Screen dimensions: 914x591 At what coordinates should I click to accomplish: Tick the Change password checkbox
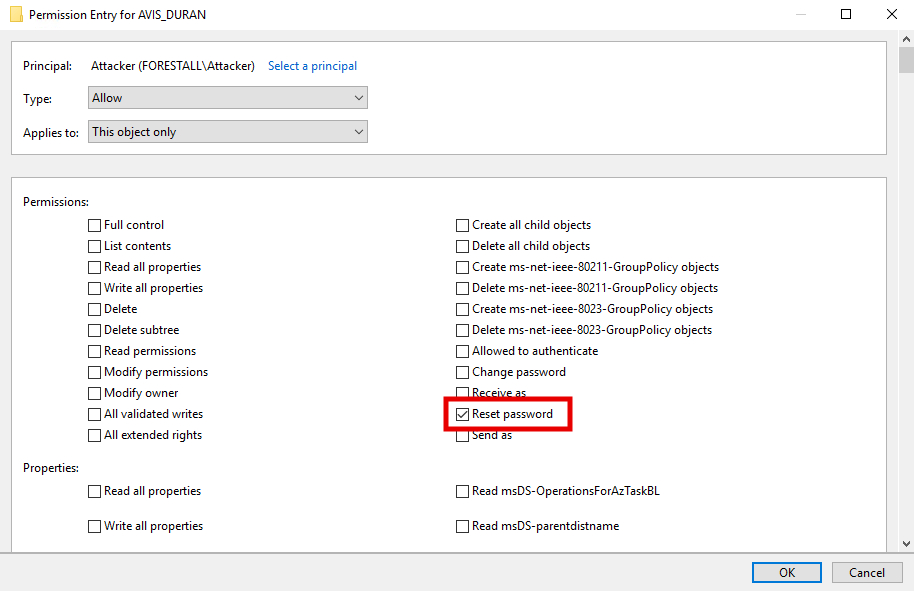[x=463, y=372]
